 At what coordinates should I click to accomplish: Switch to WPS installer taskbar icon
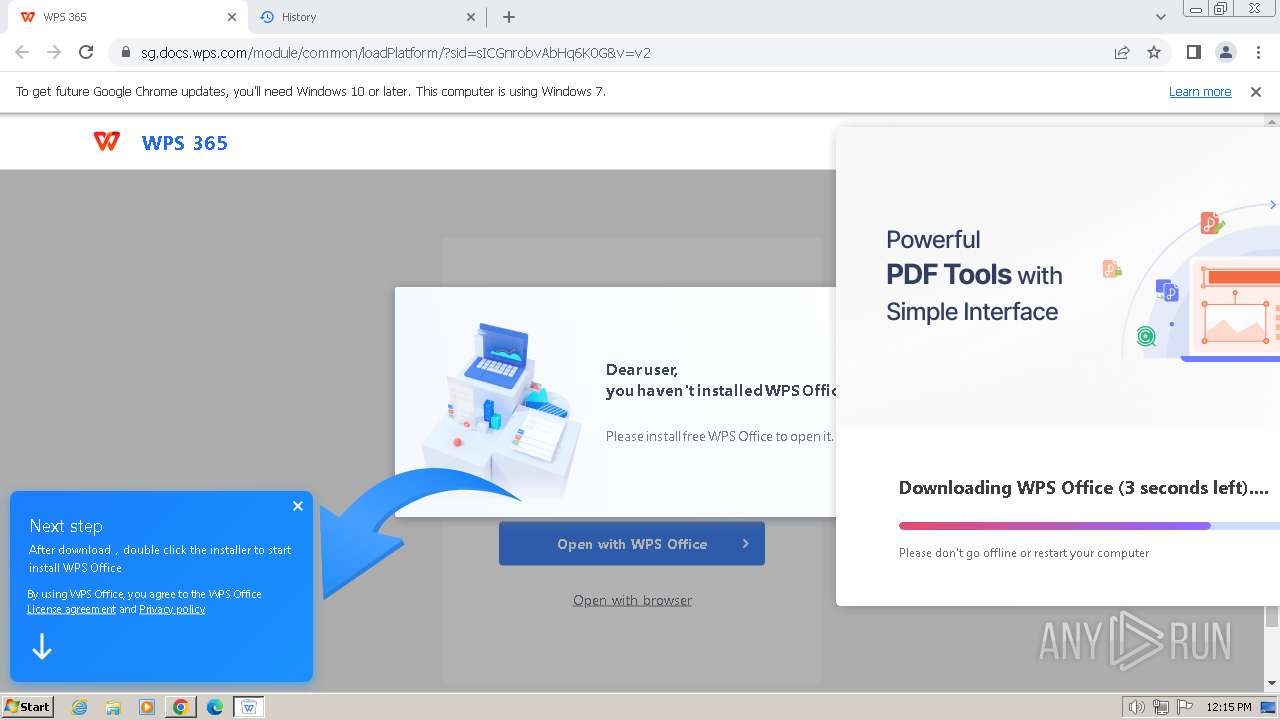point(249,707)
